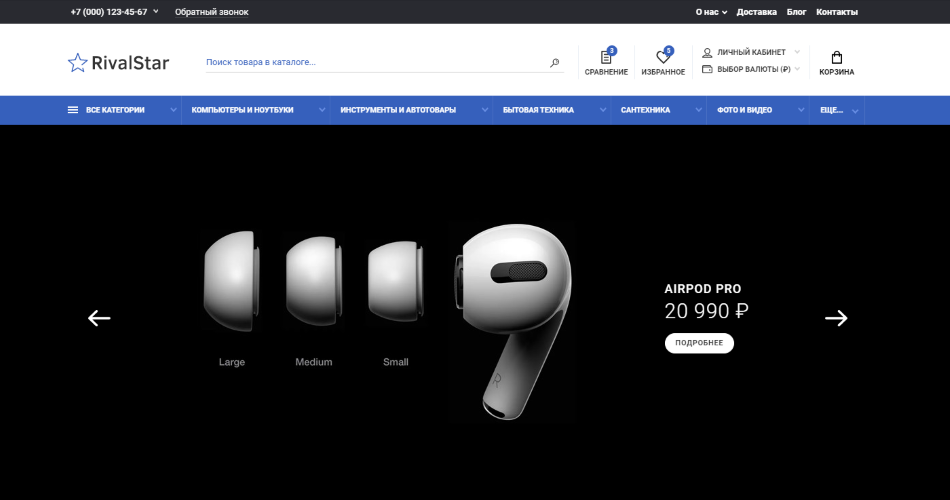Click the Подробнее button
The image size is (950, 500).
[699, 343]
